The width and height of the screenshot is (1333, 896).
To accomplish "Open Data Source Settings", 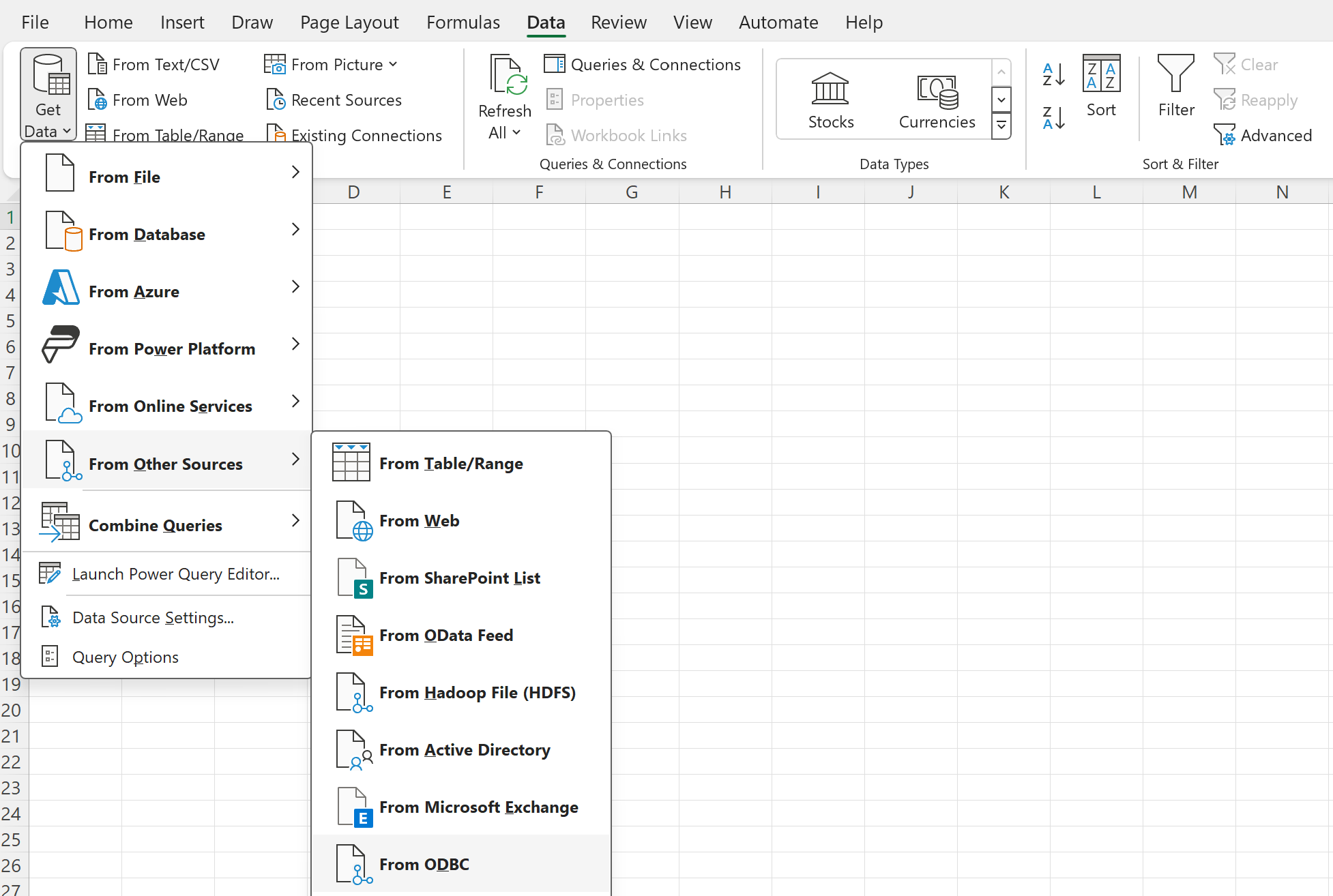I will point(151,617).
